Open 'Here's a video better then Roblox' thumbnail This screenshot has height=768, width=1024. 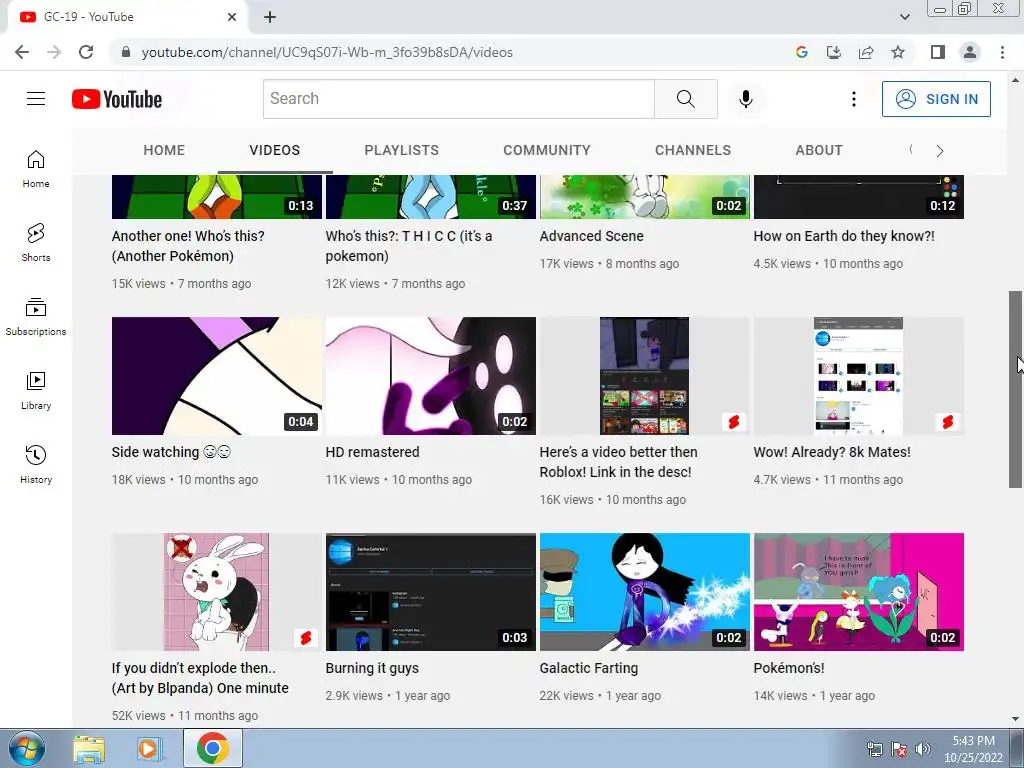(645, 376)
